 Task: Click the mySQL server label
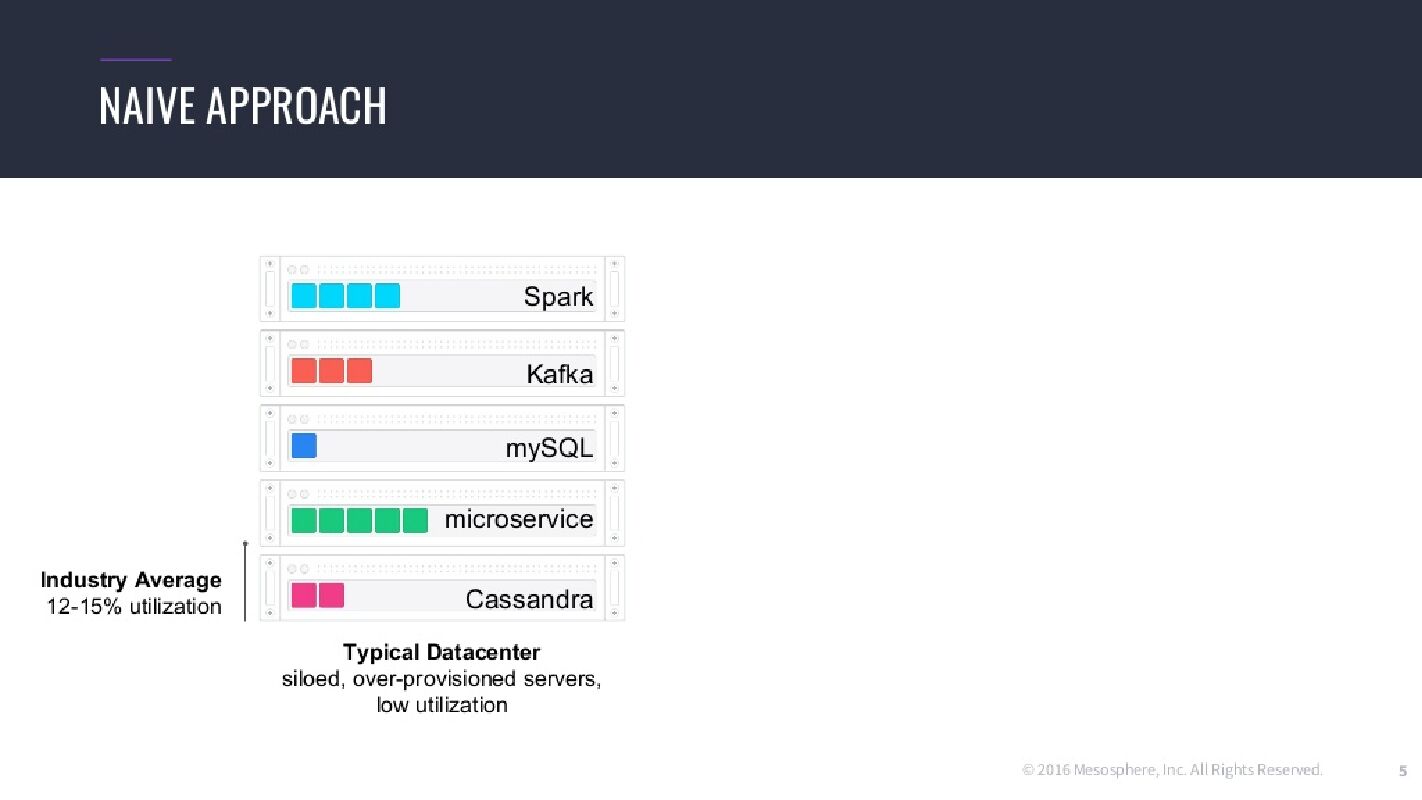[x=549, y=448]
